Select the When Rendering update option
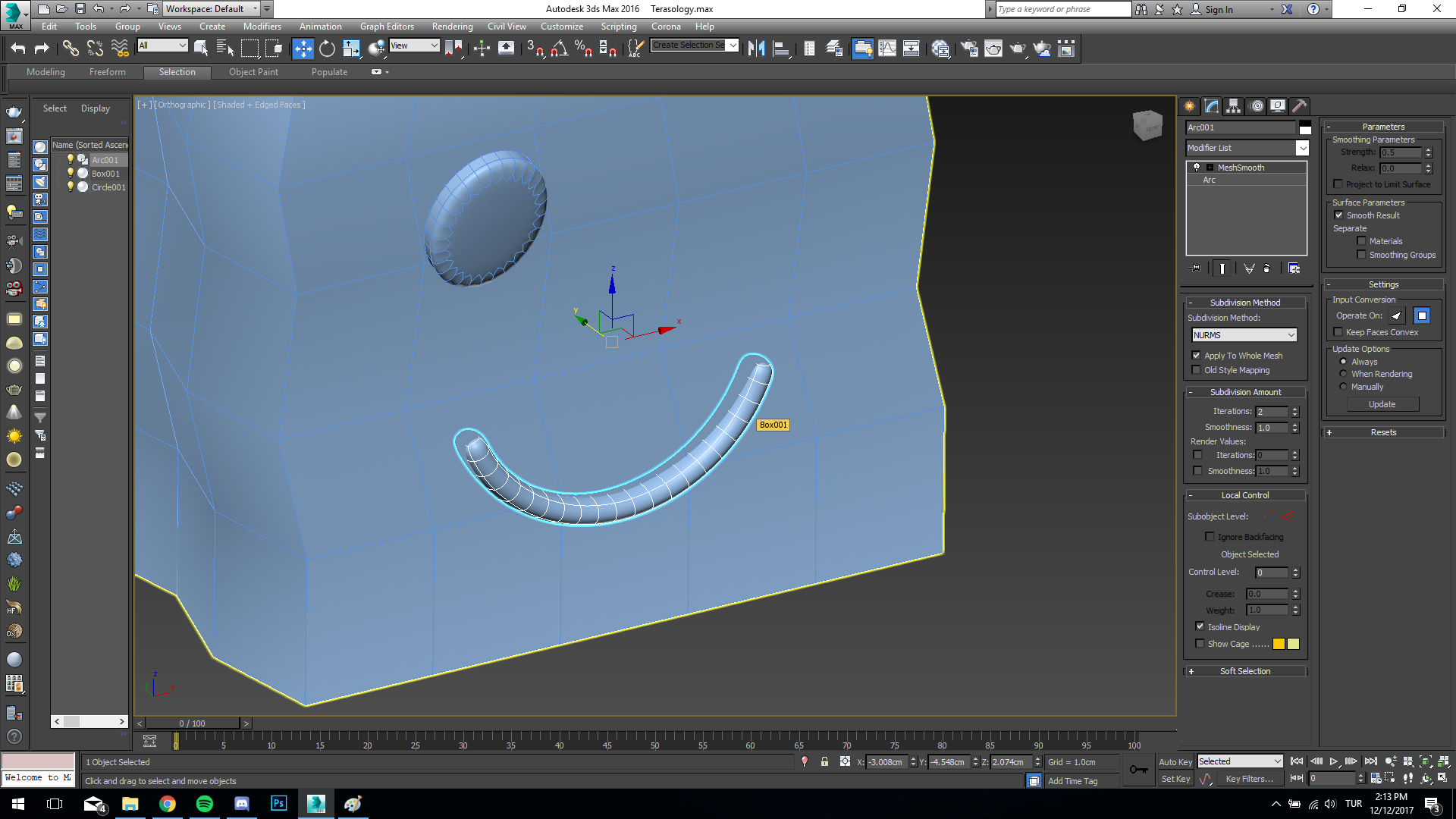Viewport: 1456px width, 819px height. tap(1343, 374)
